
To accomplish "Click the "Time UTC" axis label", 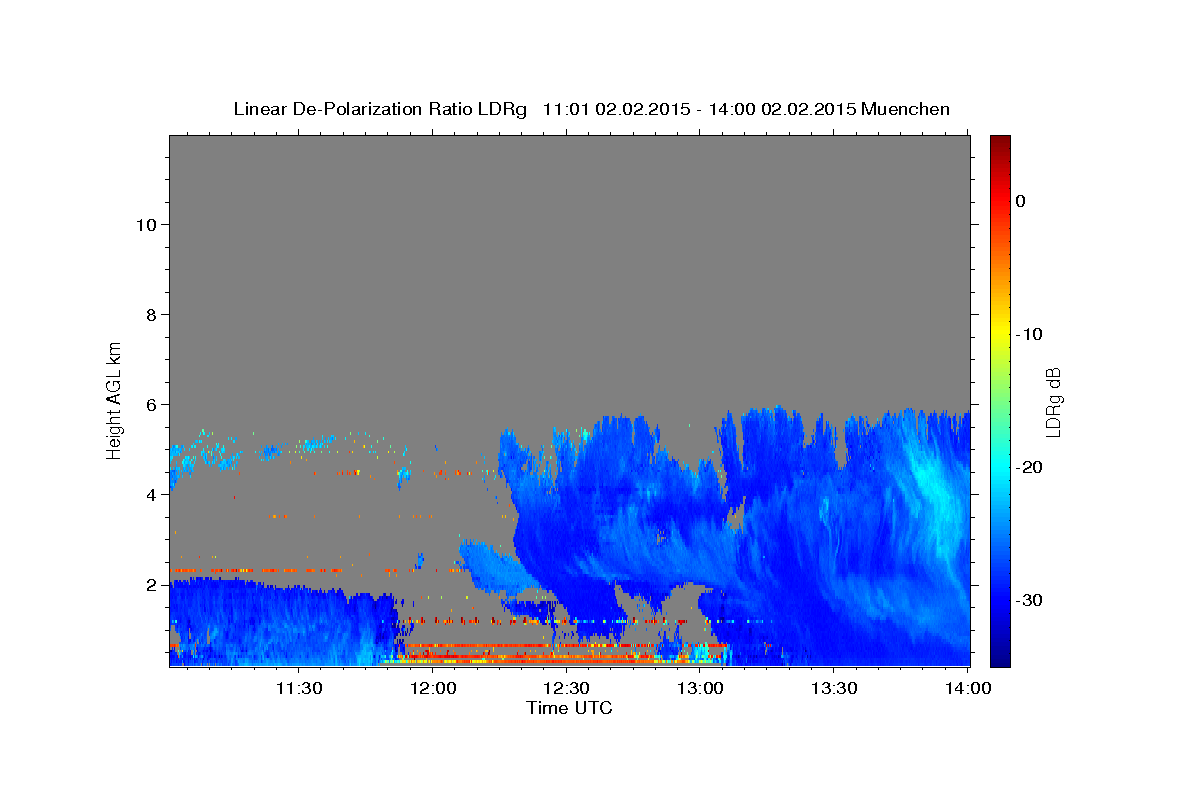I will pos(569,708).
